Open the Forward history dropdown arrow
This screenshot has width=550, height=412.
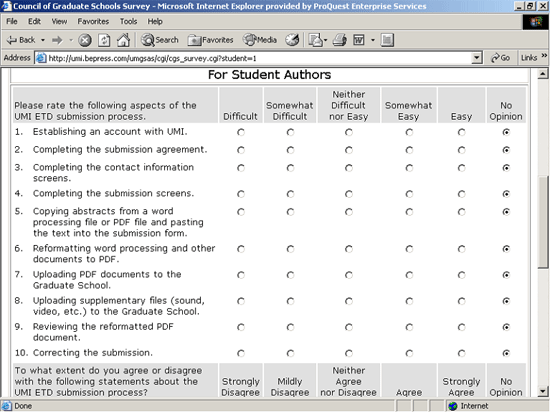pos(71,40)
